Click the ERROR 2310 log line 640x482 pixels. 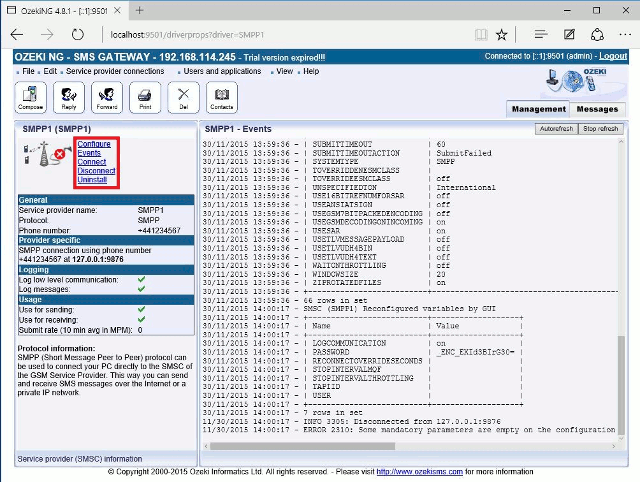(x=409, y=430)
